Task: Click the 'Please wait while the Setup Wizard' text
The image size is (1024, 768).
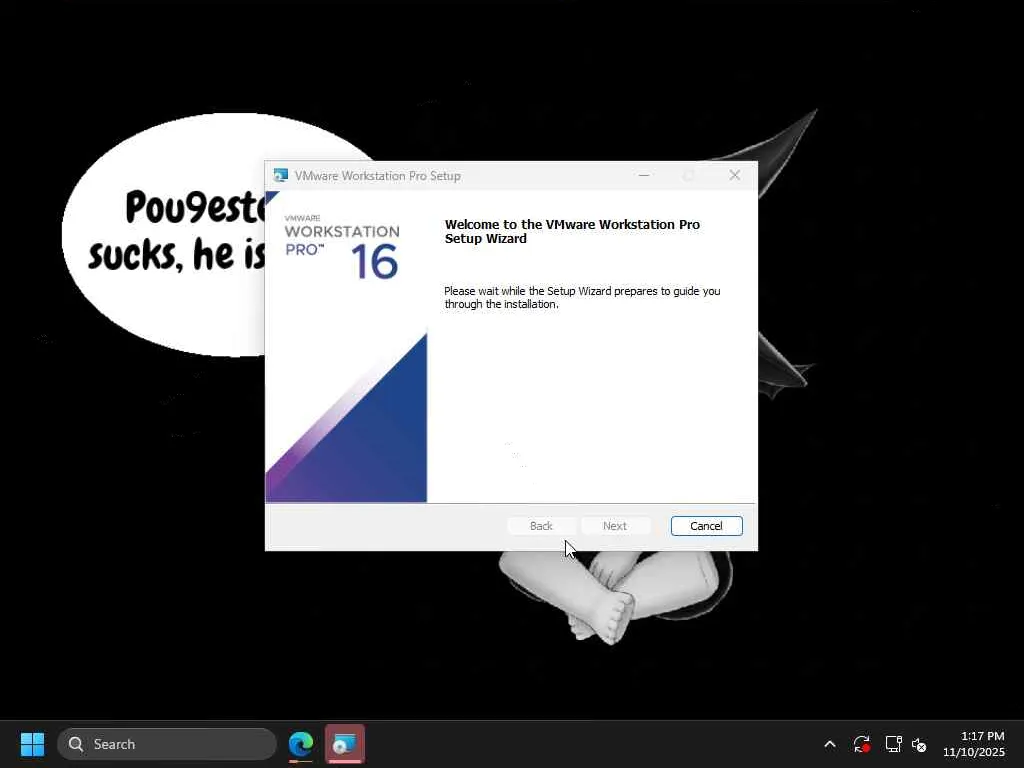Action: [x=582, y=297]
